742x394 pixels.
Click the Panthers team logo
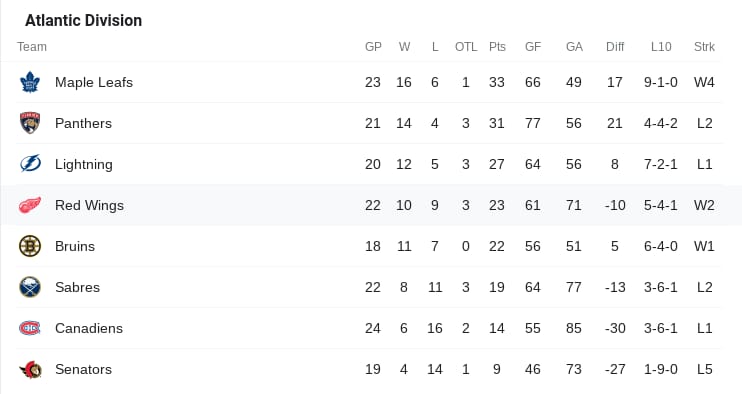30,123
